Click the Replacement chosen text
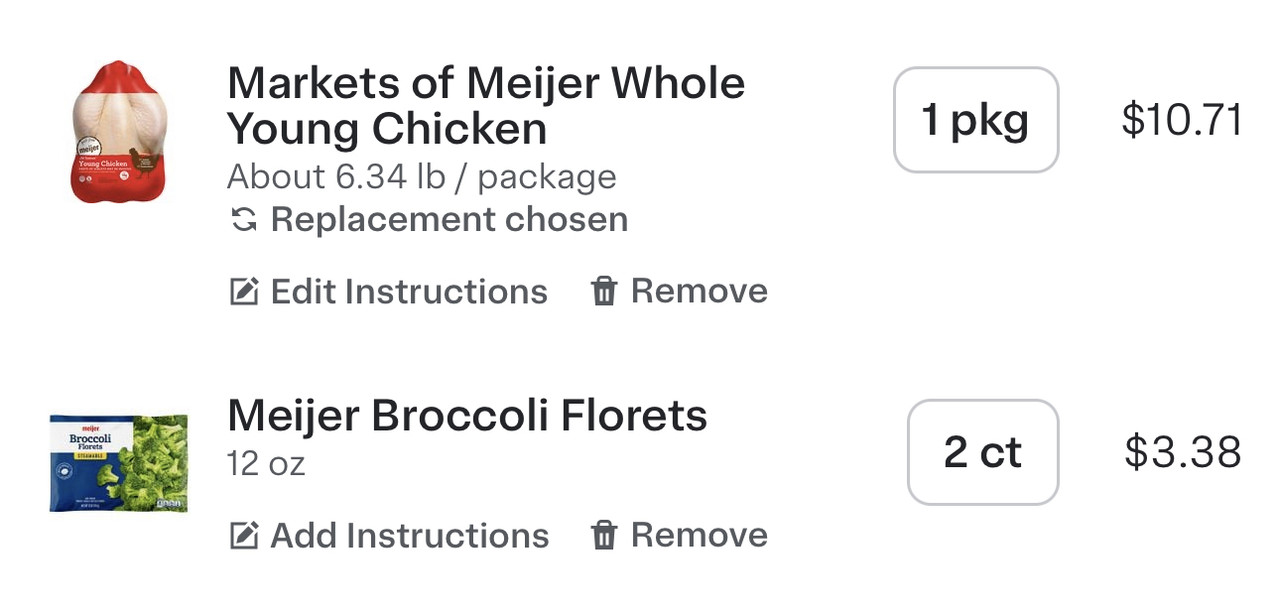Viewport: 1280px width, 594px height. click(449, 220)
